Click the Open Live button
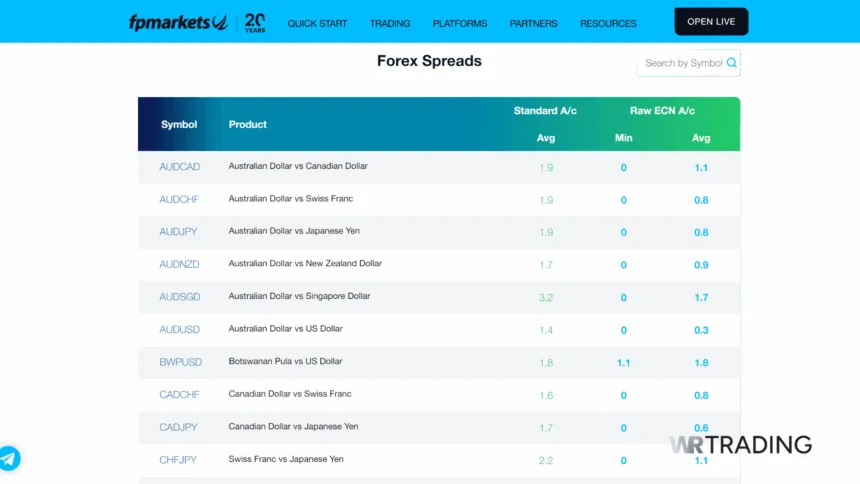Image resolution: width=860 pixels, height=484 pixels. pyautogui.click(x=711, y=21)
